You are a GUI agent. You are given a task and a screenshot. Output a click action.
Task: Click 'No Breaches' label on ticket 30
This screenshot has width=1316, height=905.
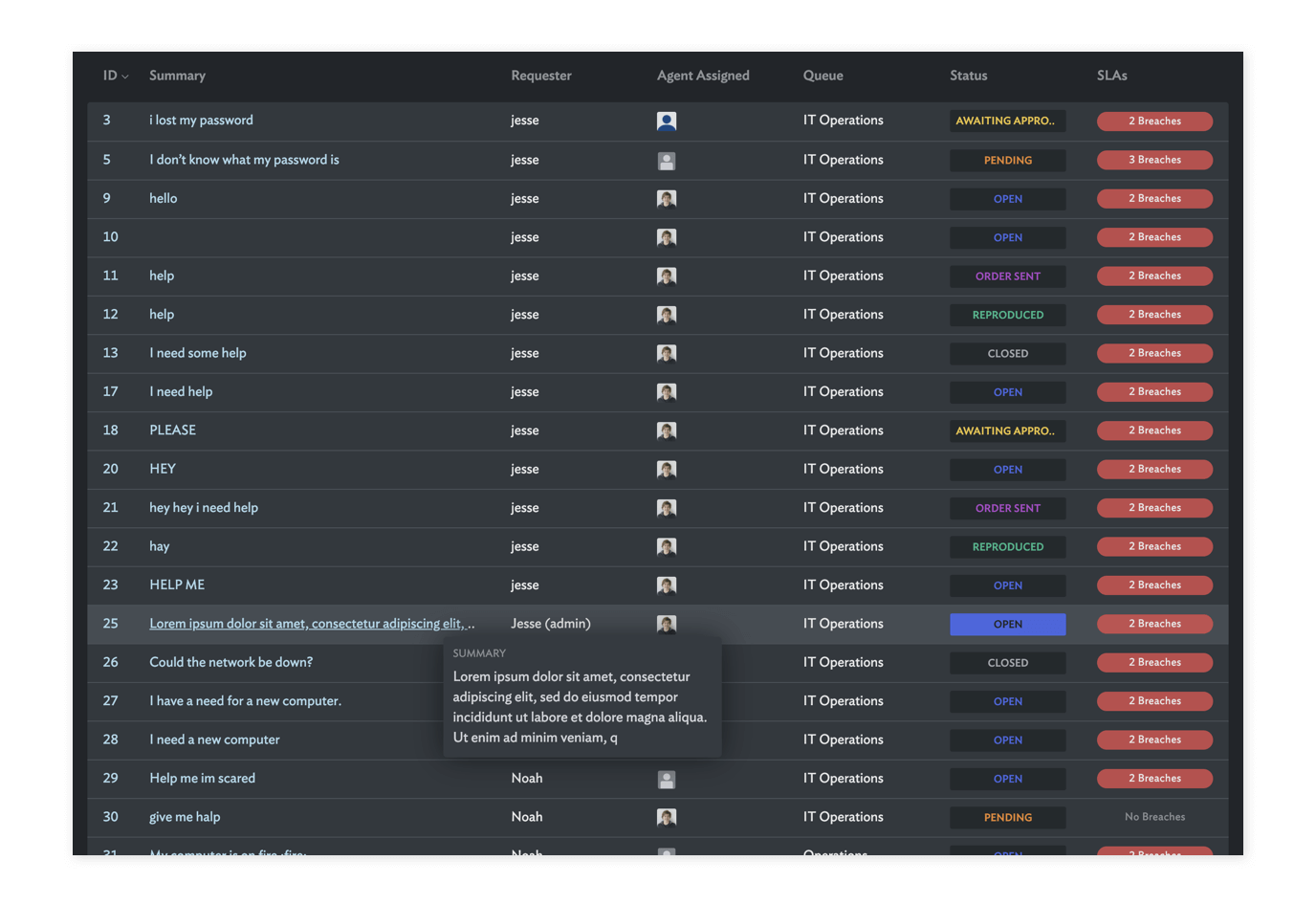click(1154, 817)
